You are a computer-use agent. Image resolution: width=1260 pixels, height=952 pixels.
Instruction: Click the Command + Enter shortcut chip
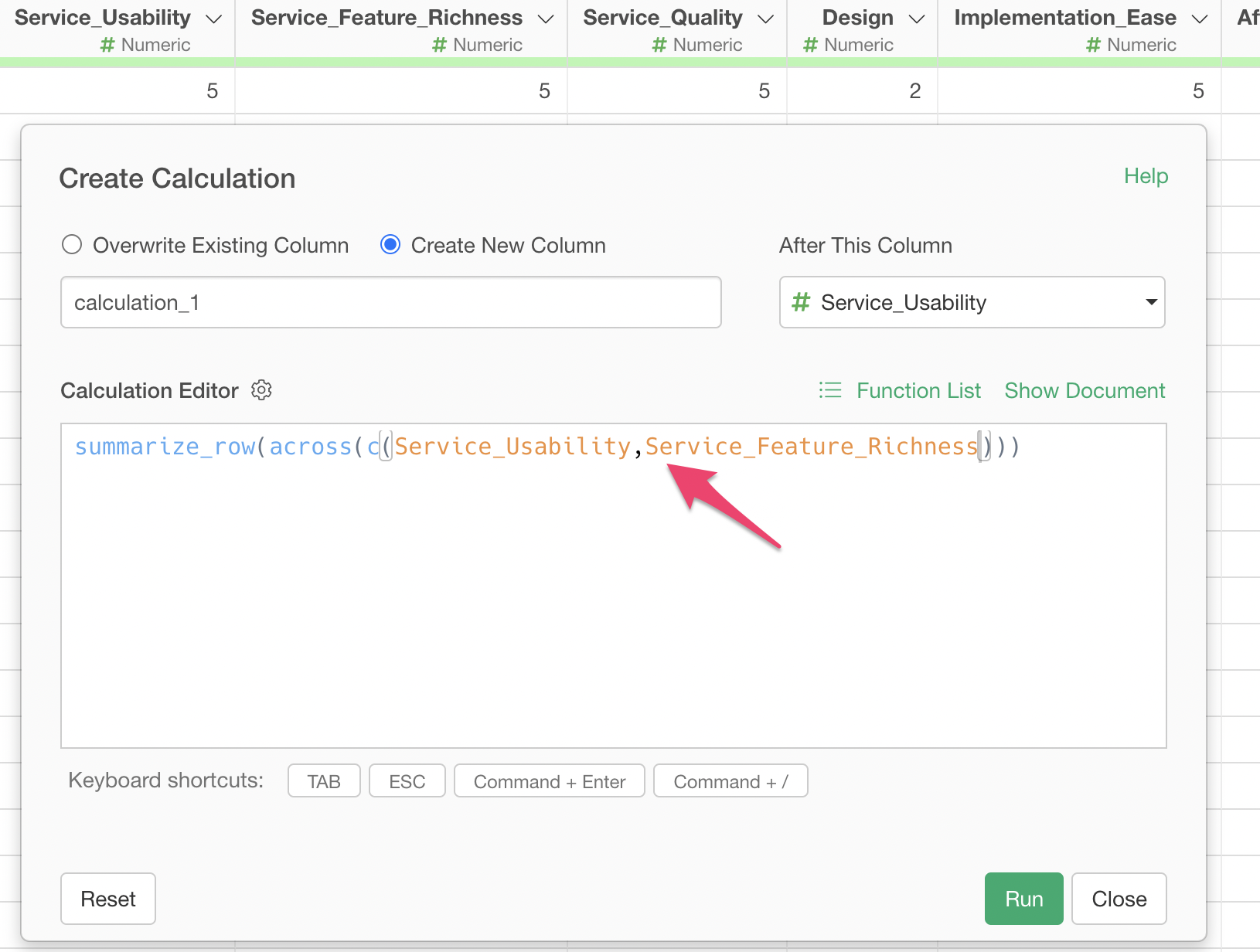tap(549, 781)
